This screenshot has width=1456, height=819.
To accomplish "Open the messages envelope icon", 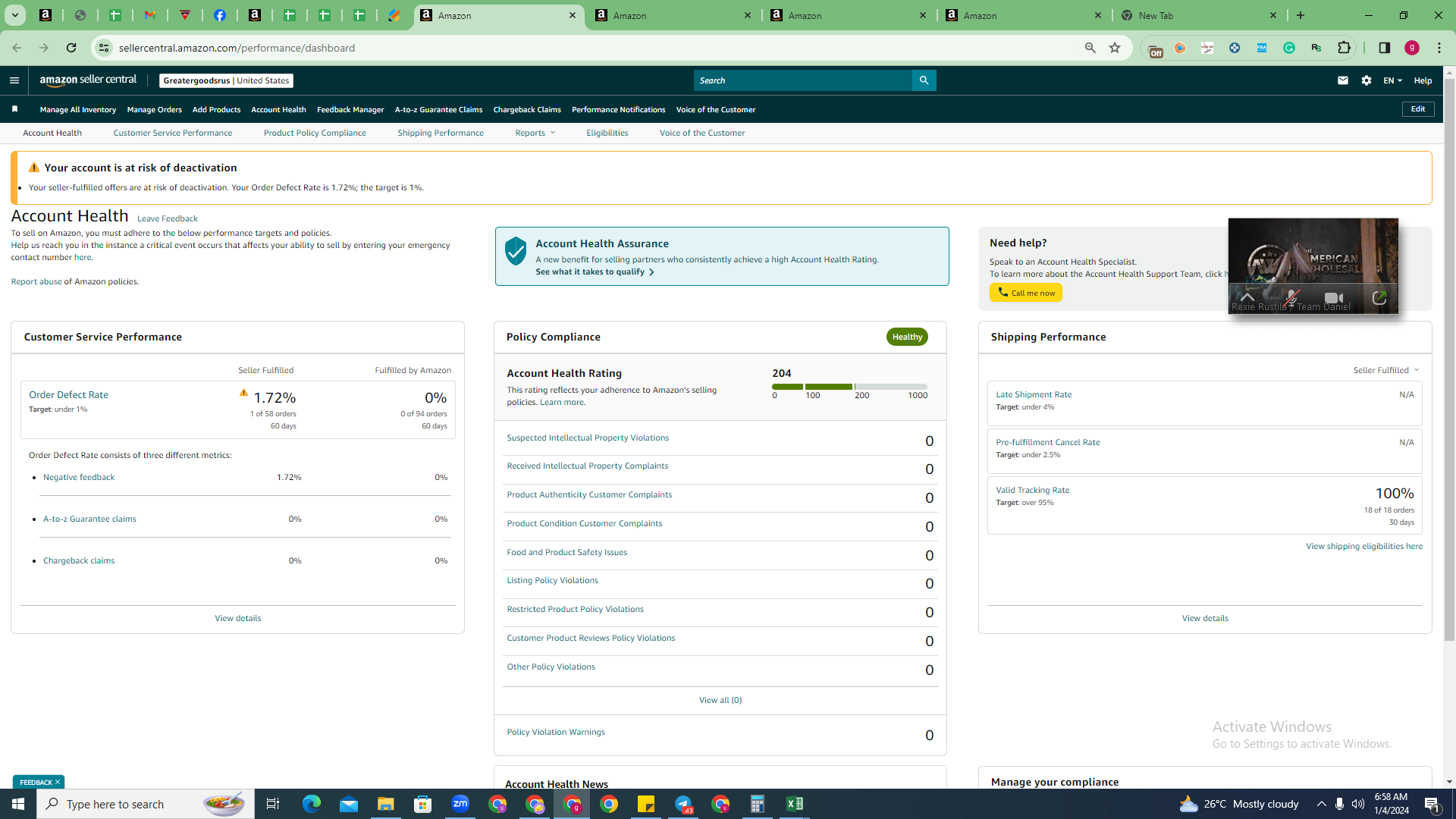I will pos(1343,80).
